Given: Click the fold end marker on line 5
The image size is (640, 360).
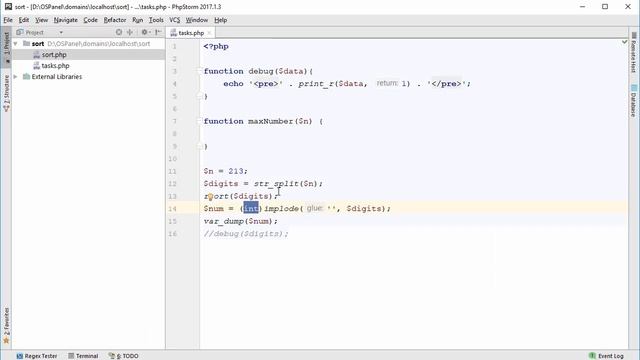Looking at the screenshot, I should (200, 96).
